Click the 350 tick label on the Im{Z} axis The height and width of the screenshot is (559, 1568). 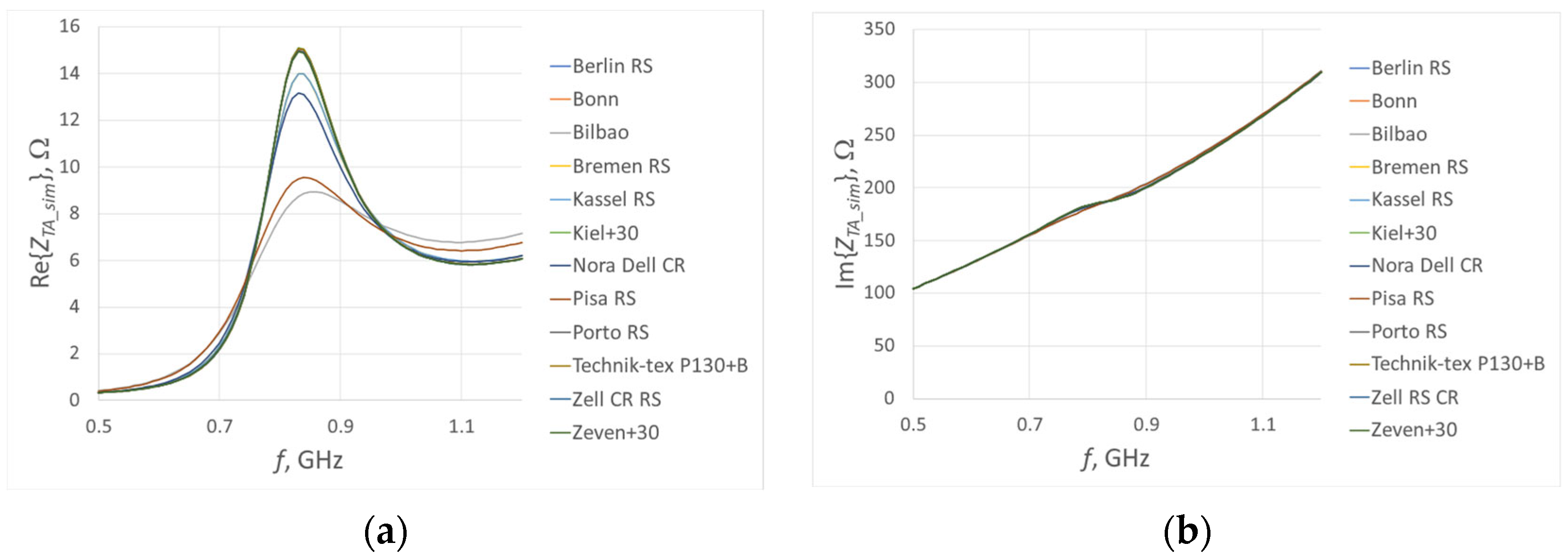879,29
